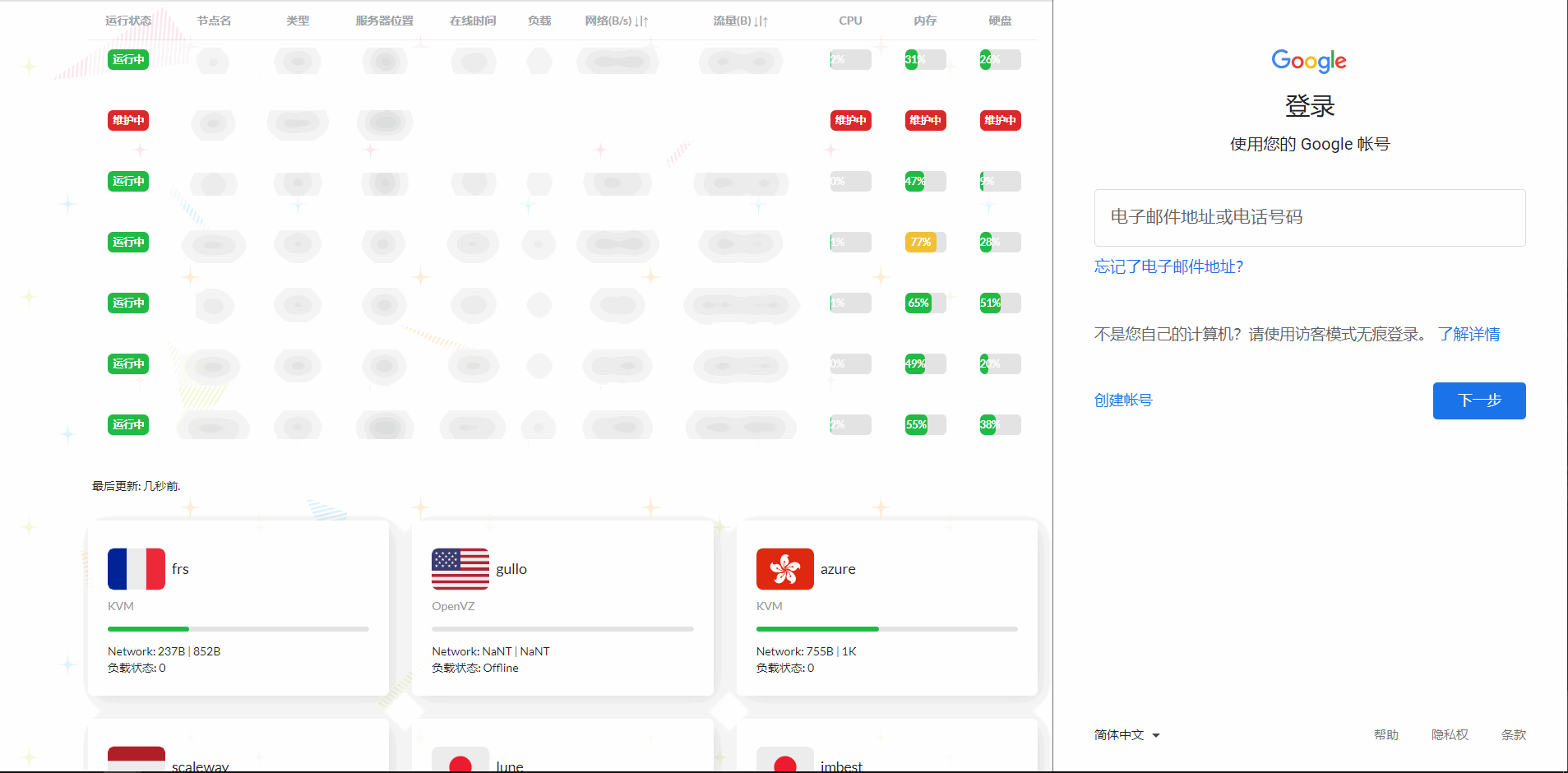Click the 38% disk usage bar
1568x773 pixels.
(x=1000, y=424)
